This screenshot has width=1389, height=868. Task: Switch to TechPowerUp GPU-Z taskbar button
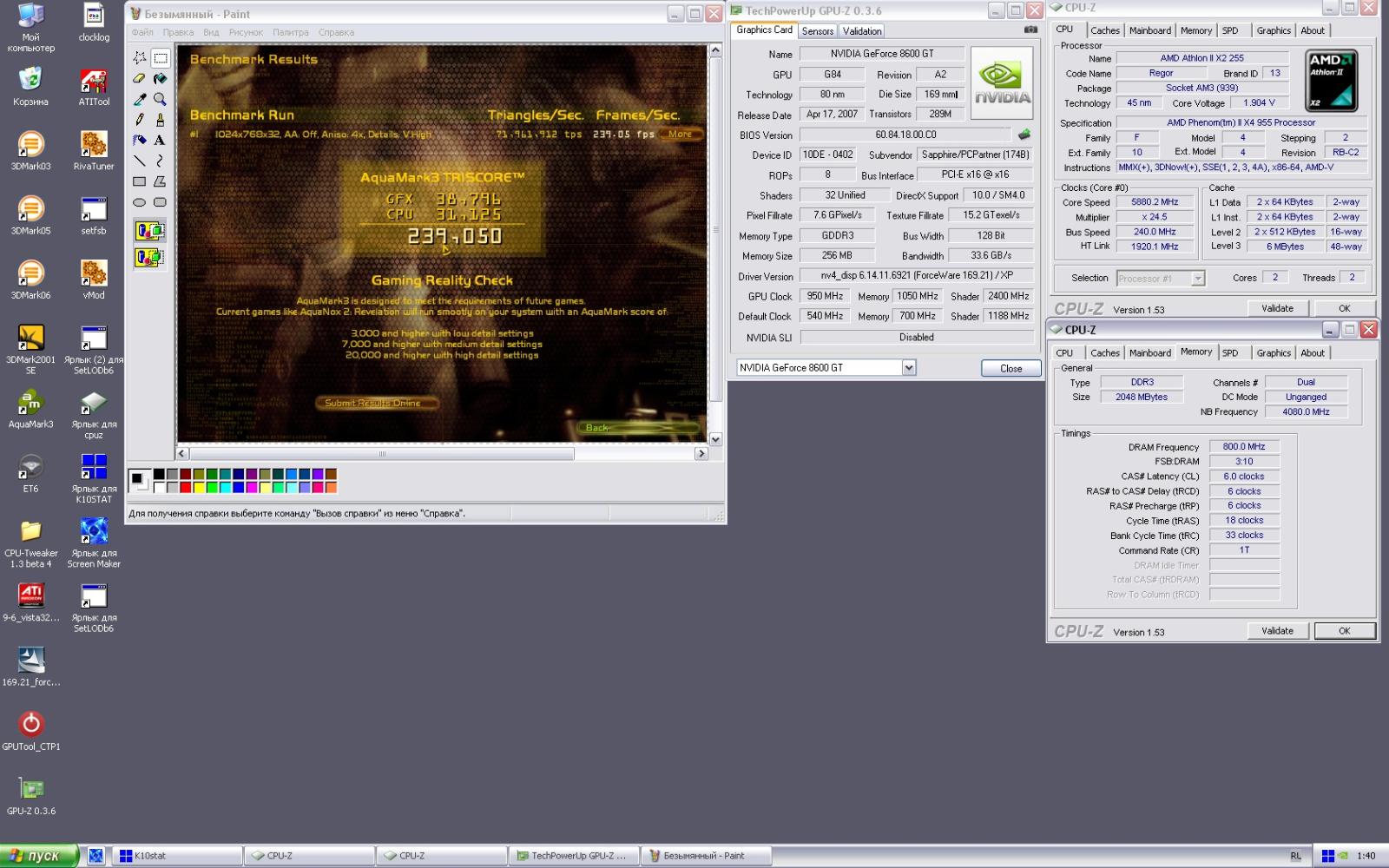click(574, 856)
